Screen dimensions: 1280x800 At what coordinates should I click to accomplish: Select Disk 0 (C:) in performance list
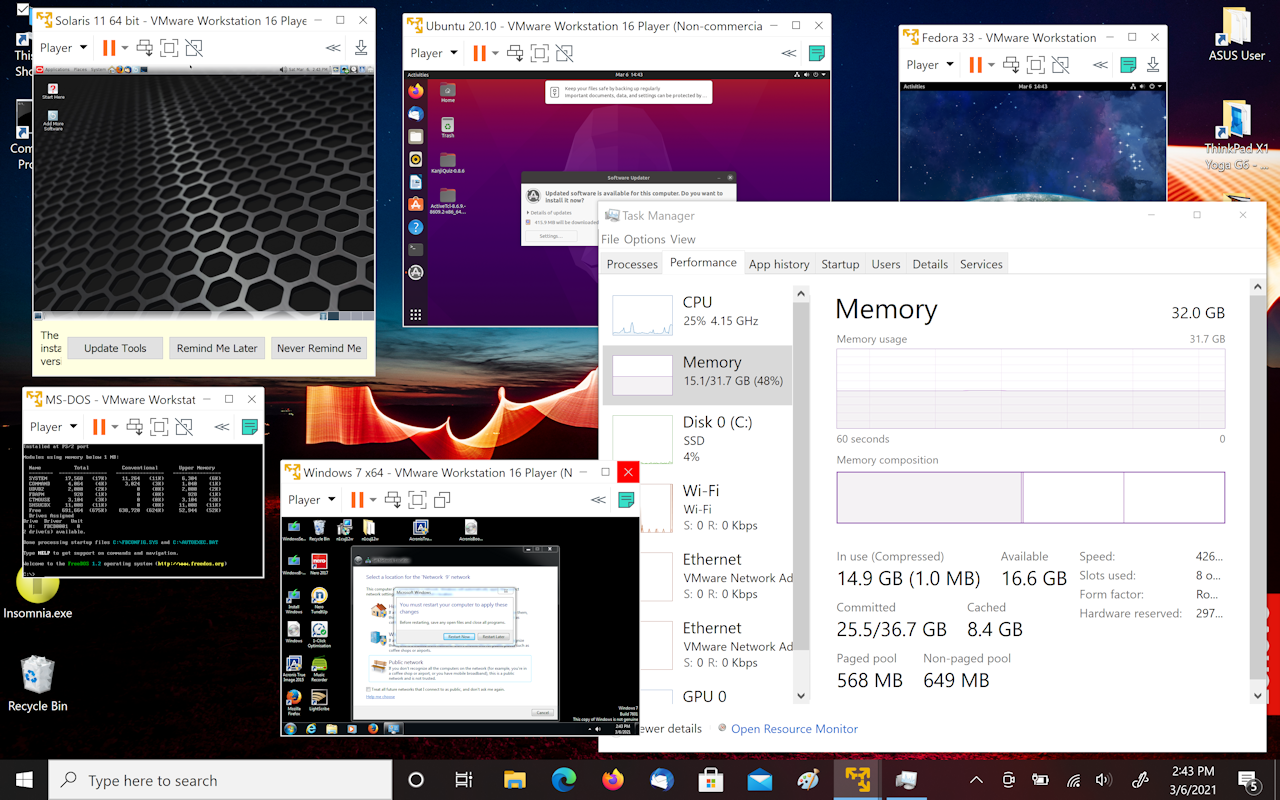697,436
